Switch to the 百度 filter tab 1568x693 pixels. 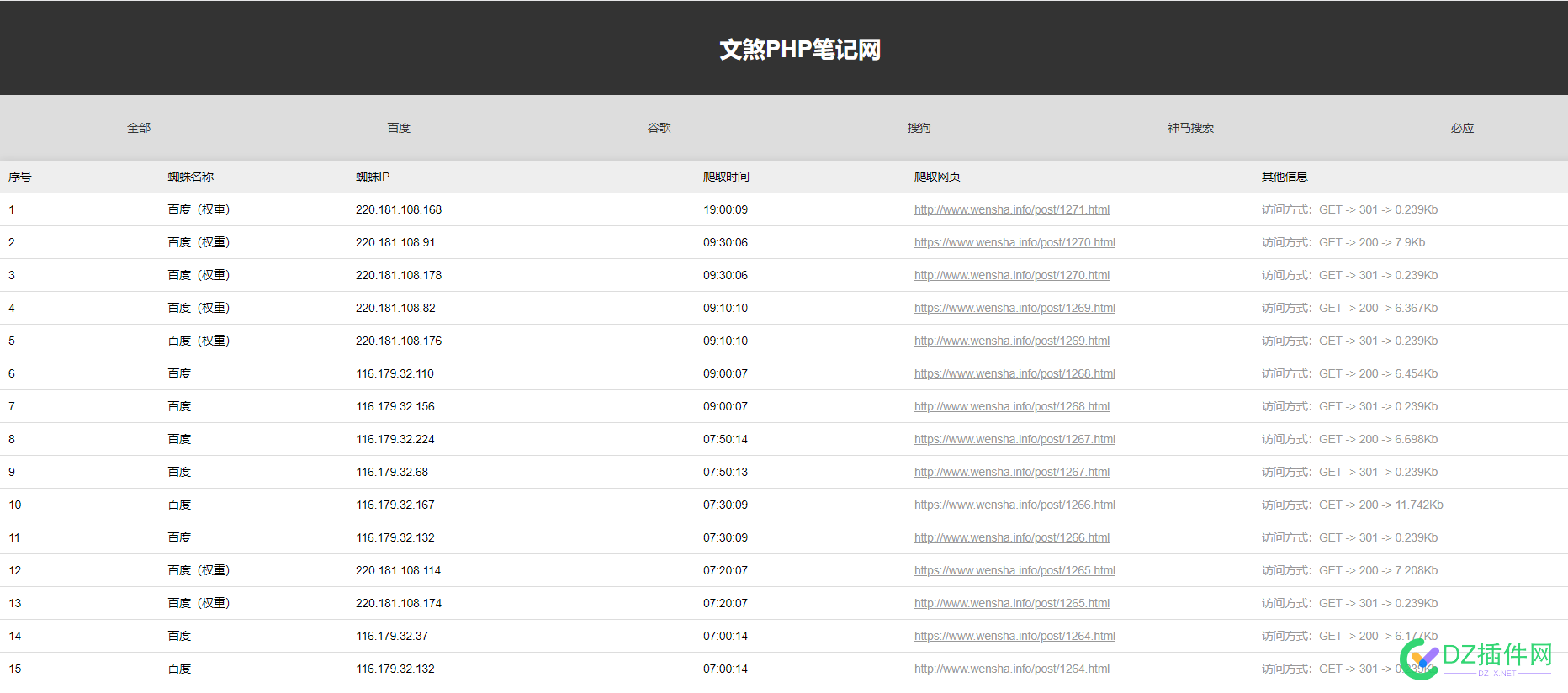[399, 128]
